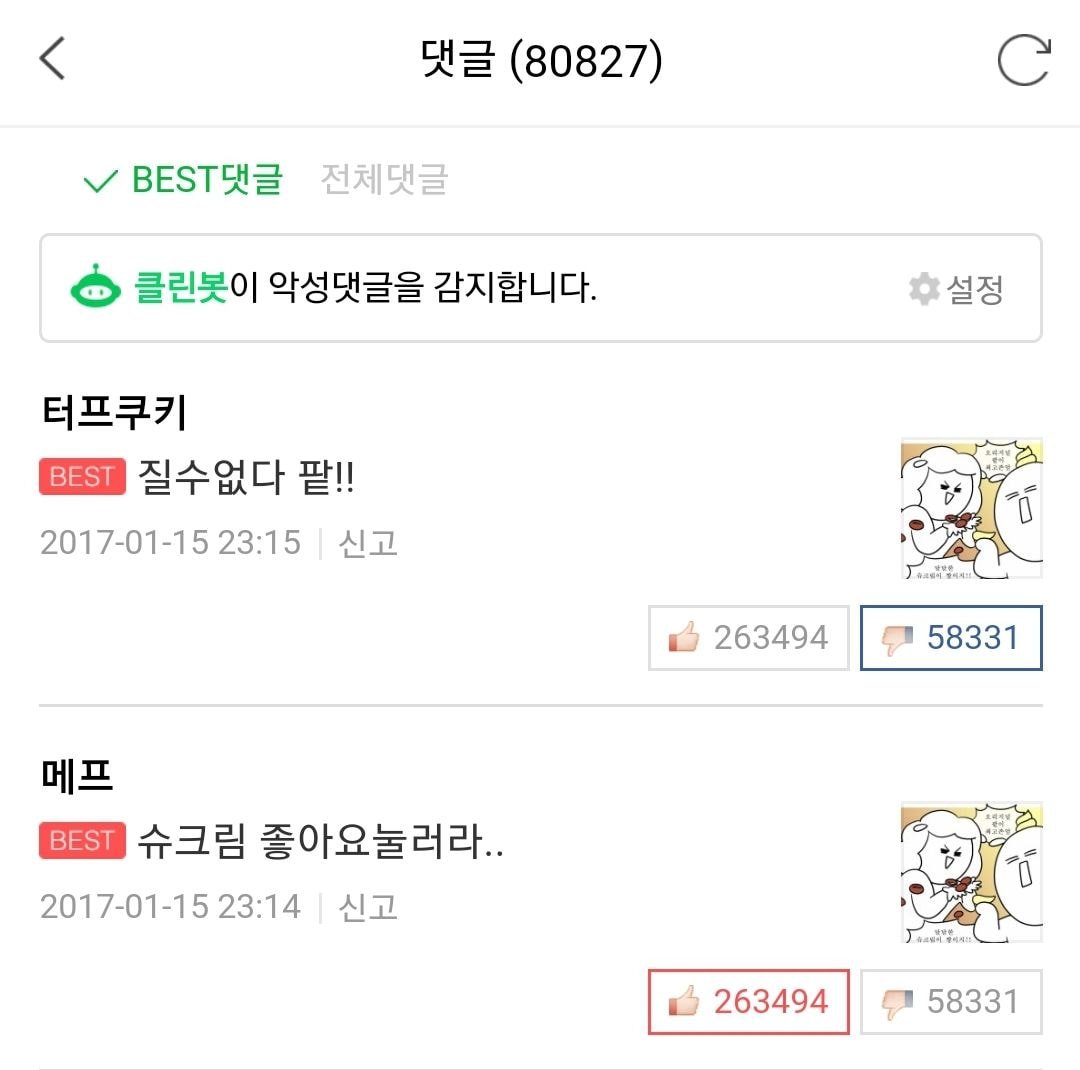Click the BEST badge on 질수없다 팥!! comment
This screenshot has height=1070, width=1080.
(x=82, y=478)
